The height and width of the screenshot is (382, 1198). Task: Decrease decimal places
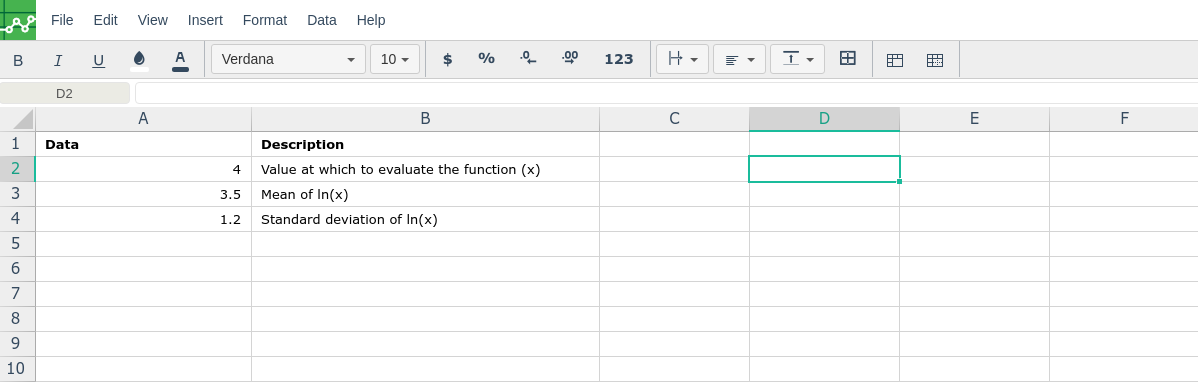tap(528, 60)
